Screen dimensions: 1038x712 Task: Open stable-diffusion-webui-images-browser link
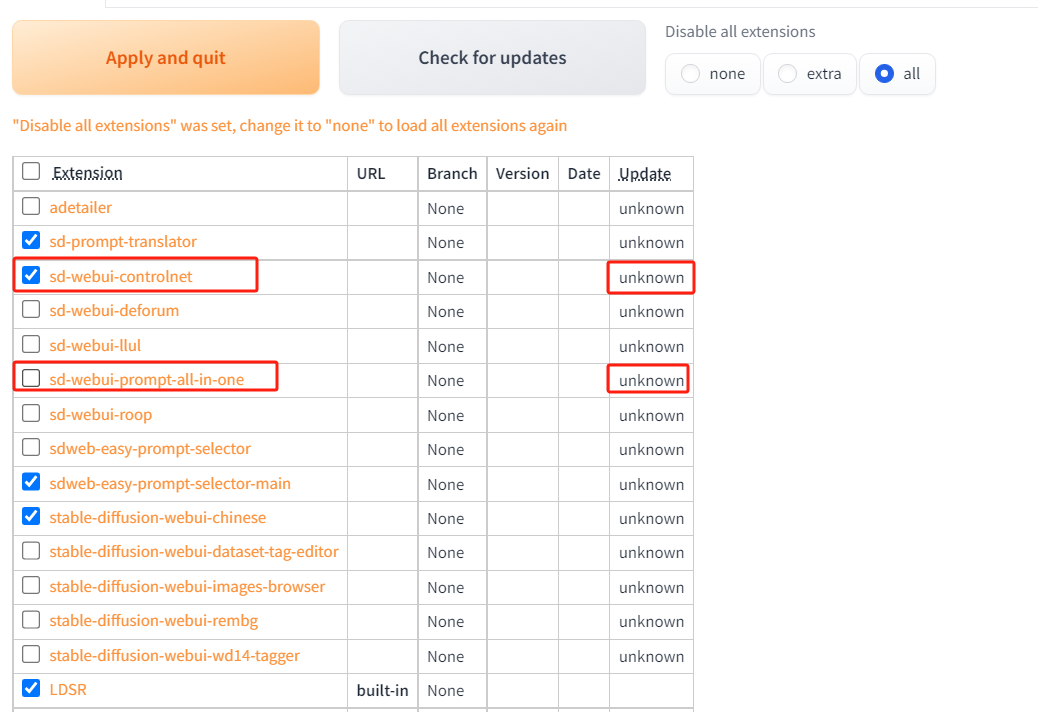[187, 587]
